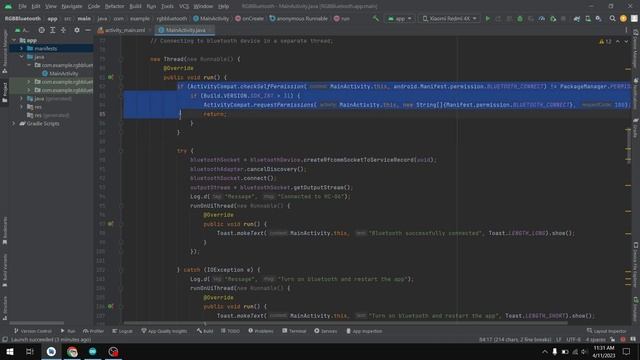Expand the java (generated) folder

click(22, 98)
